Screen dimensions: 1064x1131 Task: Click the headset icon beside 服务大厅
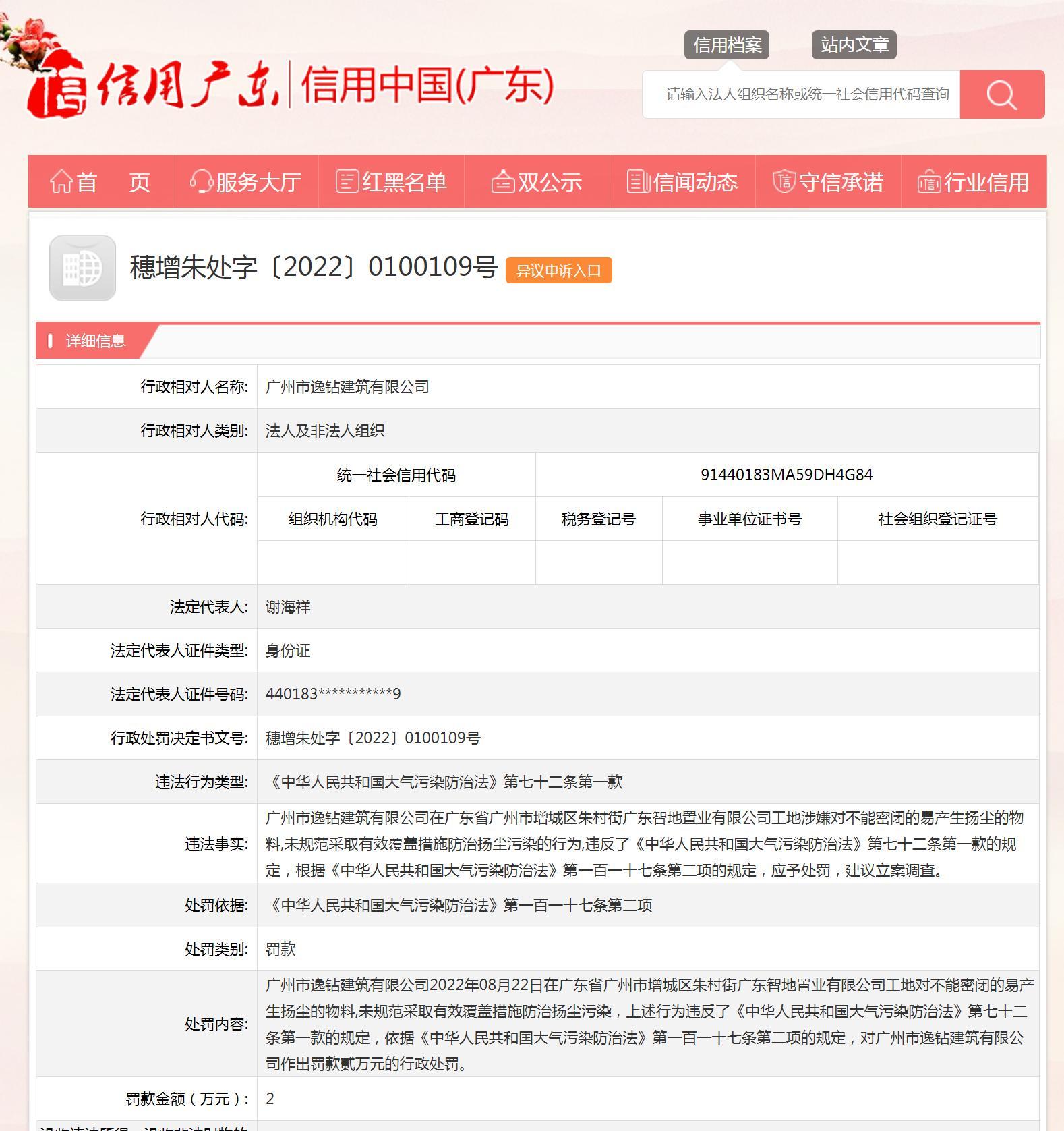click(x=202, y=181)
